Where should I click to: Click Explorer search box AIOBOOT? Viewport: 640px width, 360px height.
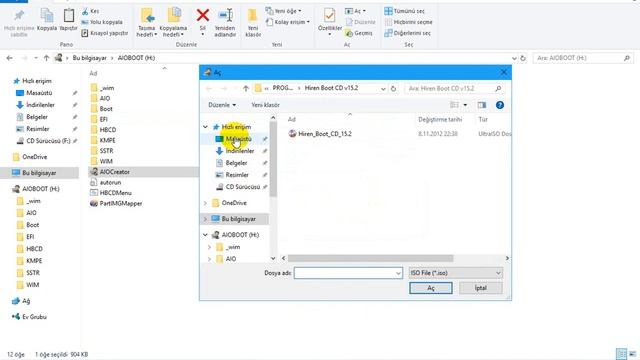(x=583, y=58)
